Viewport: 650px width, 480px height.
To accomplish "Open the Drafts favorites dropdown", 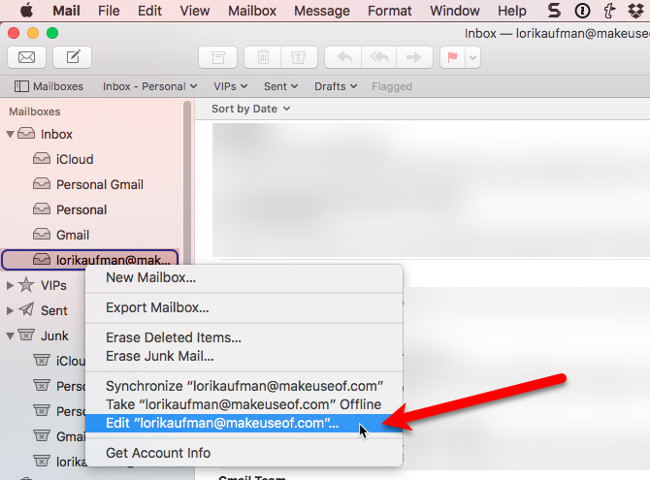I will pyautogui.click(x=335, y=86).
